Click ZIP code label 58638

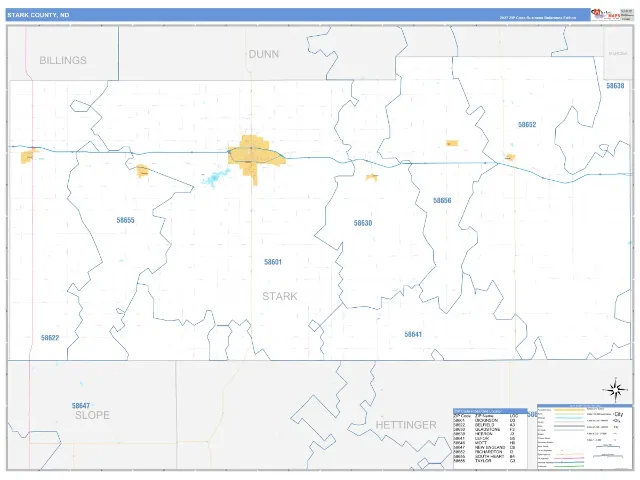coord(615,86)
